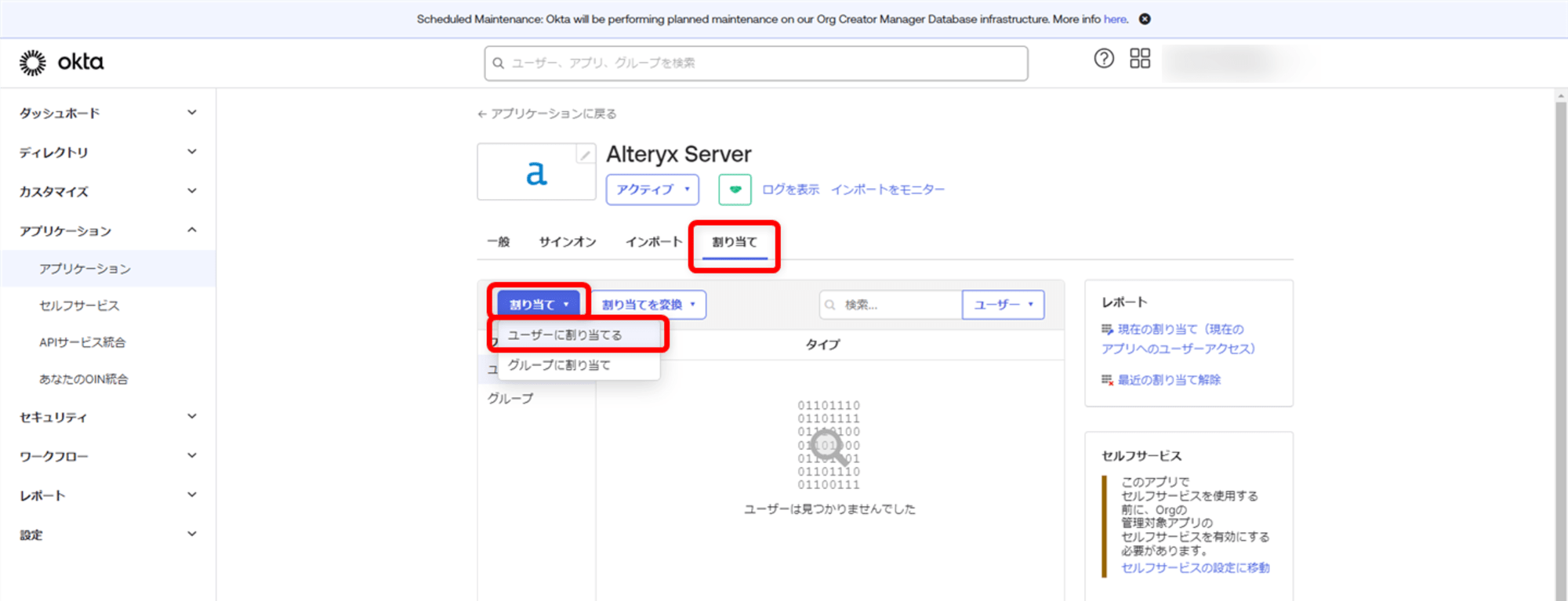
Task: Expand カスタマイズ in the sidebar
Action: (x=108, y=191)
